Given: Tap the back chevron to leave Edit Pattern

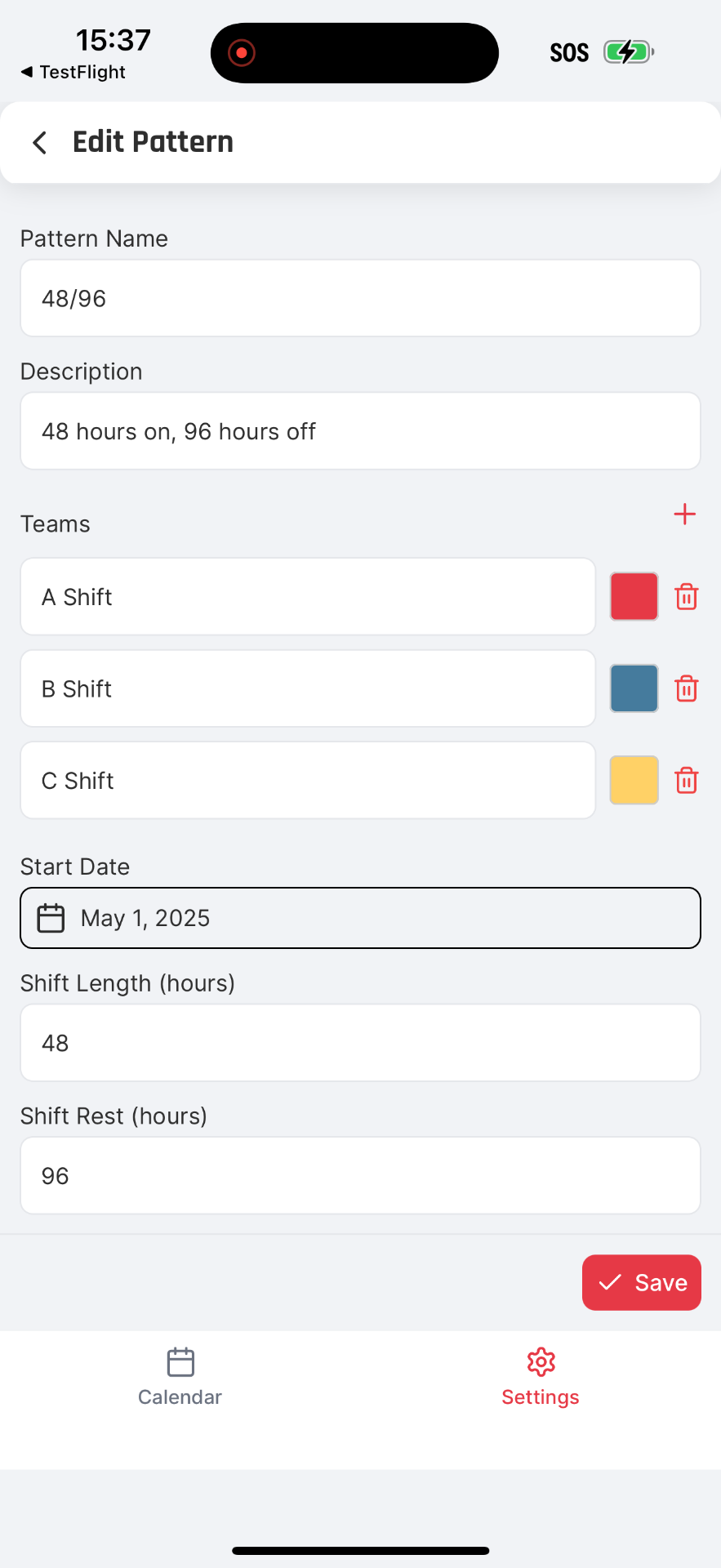Looking at the screenshot, I should 39,142.
